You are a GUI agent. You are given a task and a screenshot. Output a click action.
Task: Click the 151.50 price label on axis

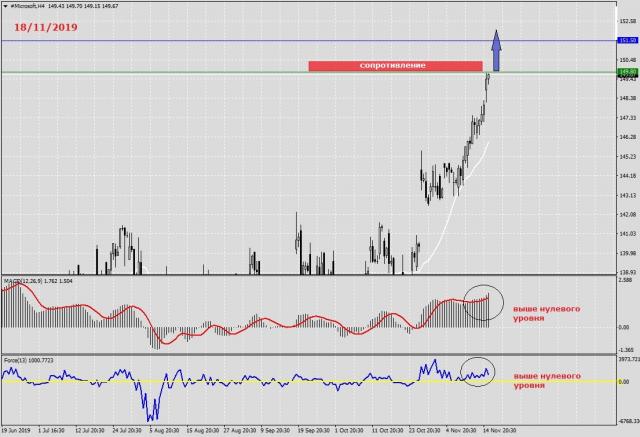[x=628, y=41]
